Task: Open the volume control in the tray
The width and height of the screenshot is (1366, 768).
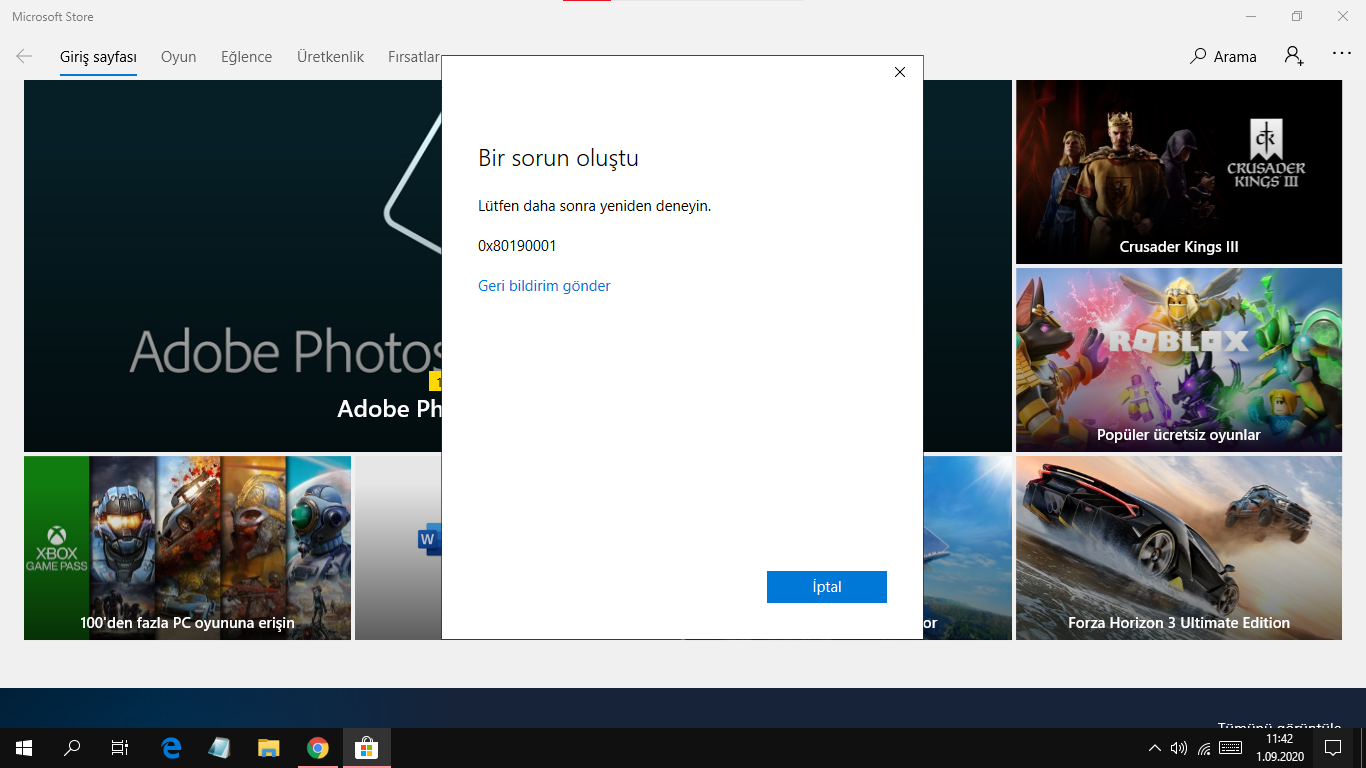Action: 1179,748
